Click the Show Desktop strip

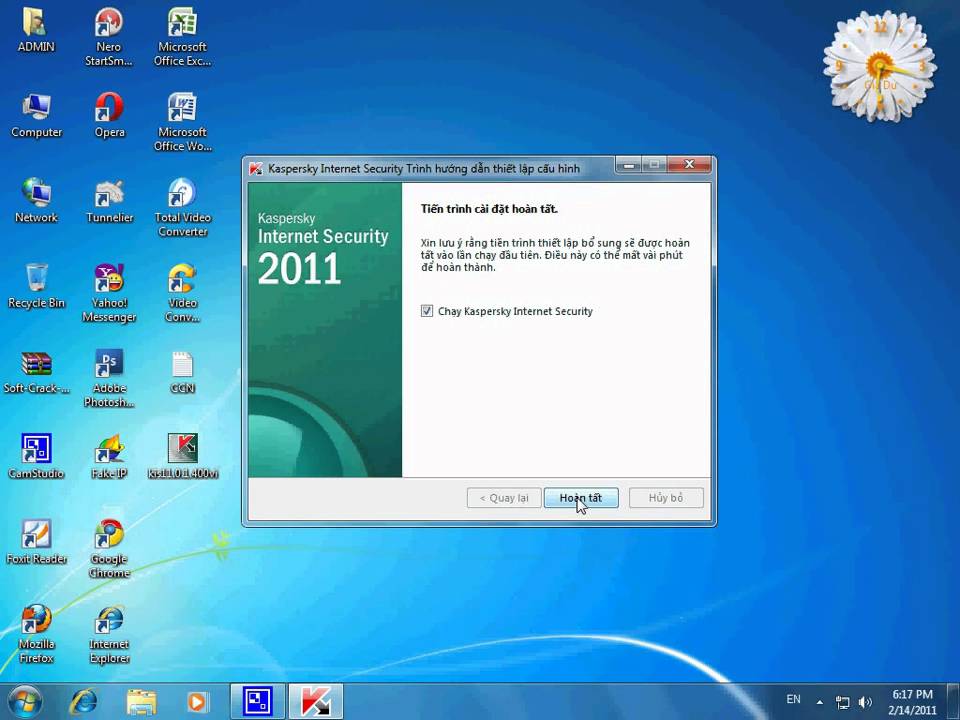coord(953,702)
